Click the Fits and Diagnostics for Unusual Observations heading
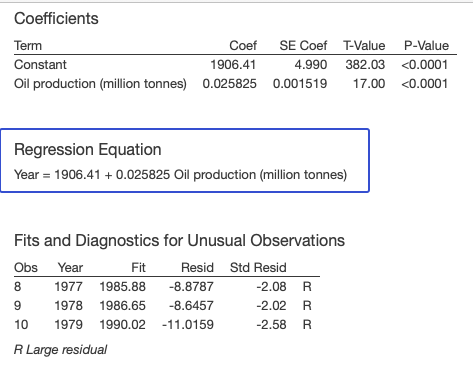The image size is (473, 371). tap(179, 241)
